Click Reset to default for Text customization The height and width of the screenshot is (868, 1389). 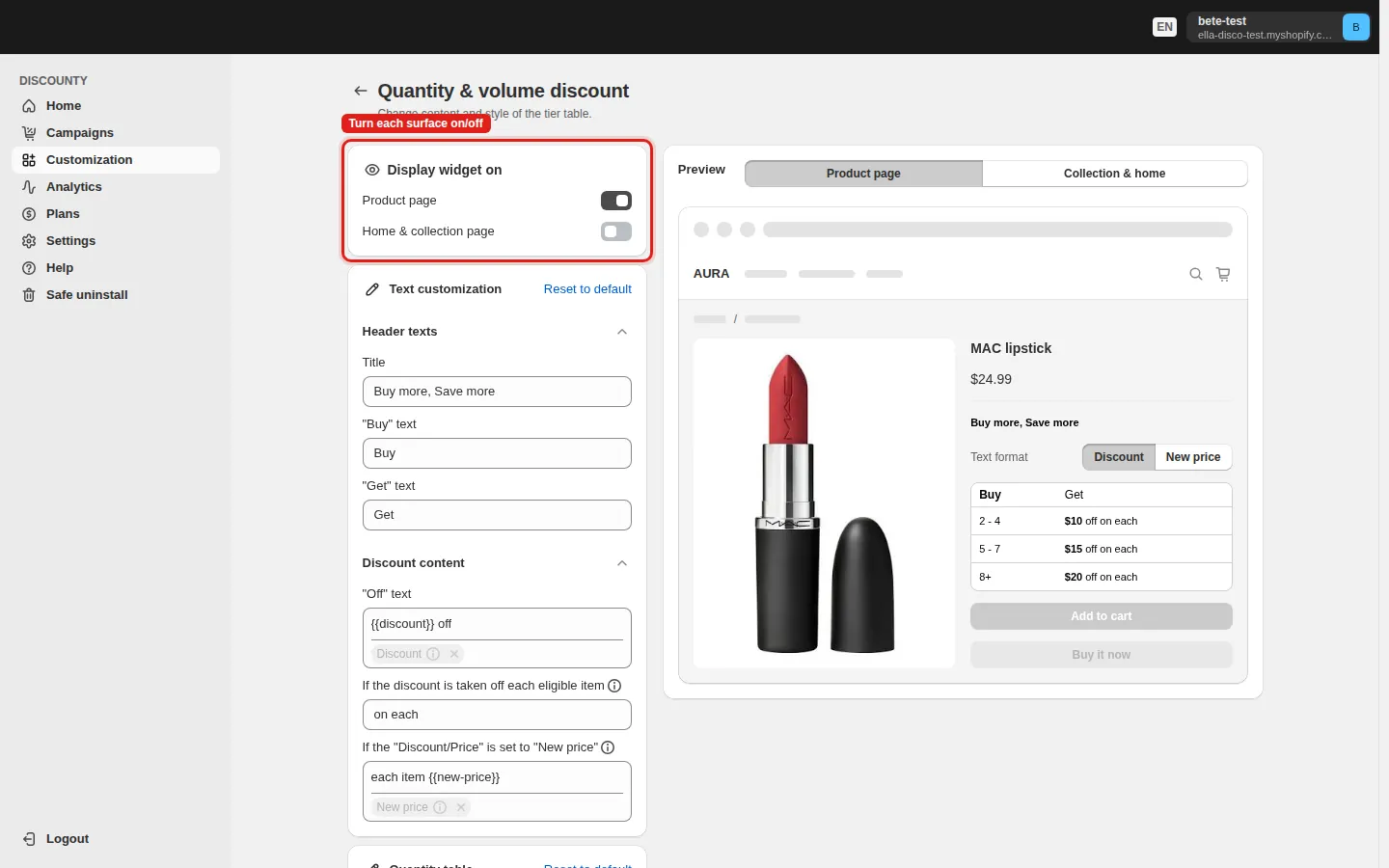point(587,289)
